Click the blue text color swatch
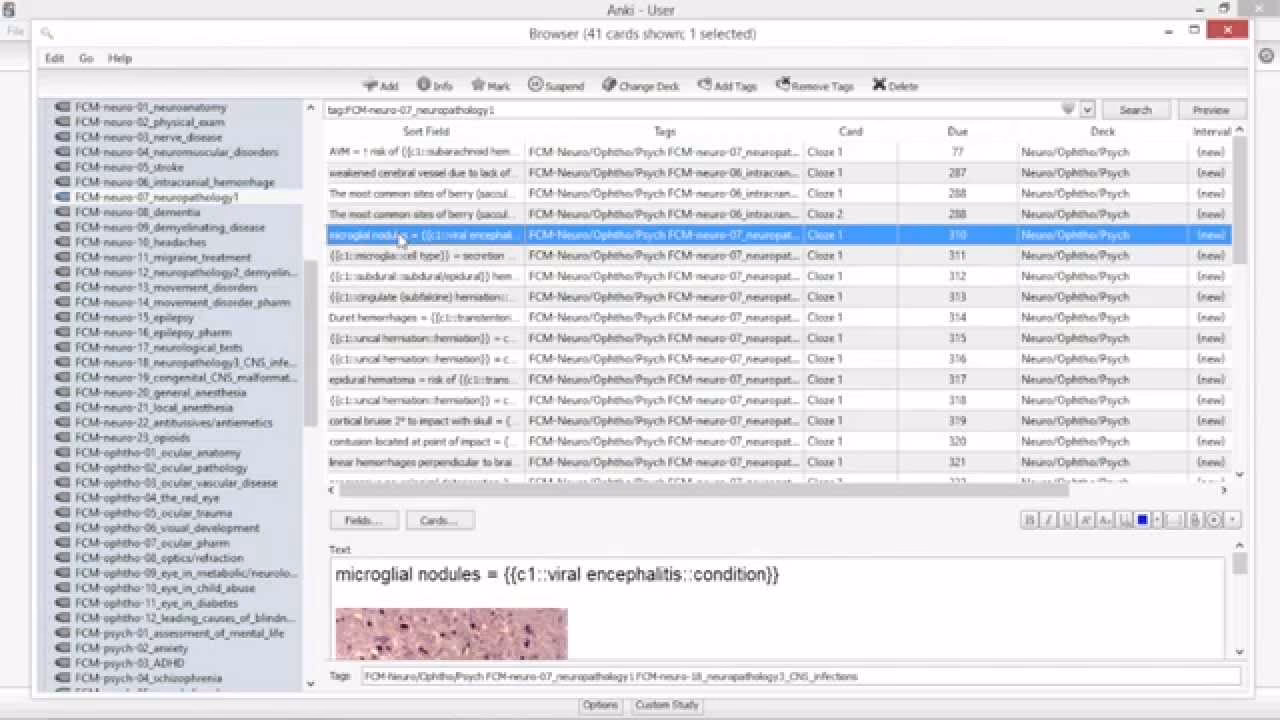Viewport: 1280px width, 720px height. (1143, 520)
